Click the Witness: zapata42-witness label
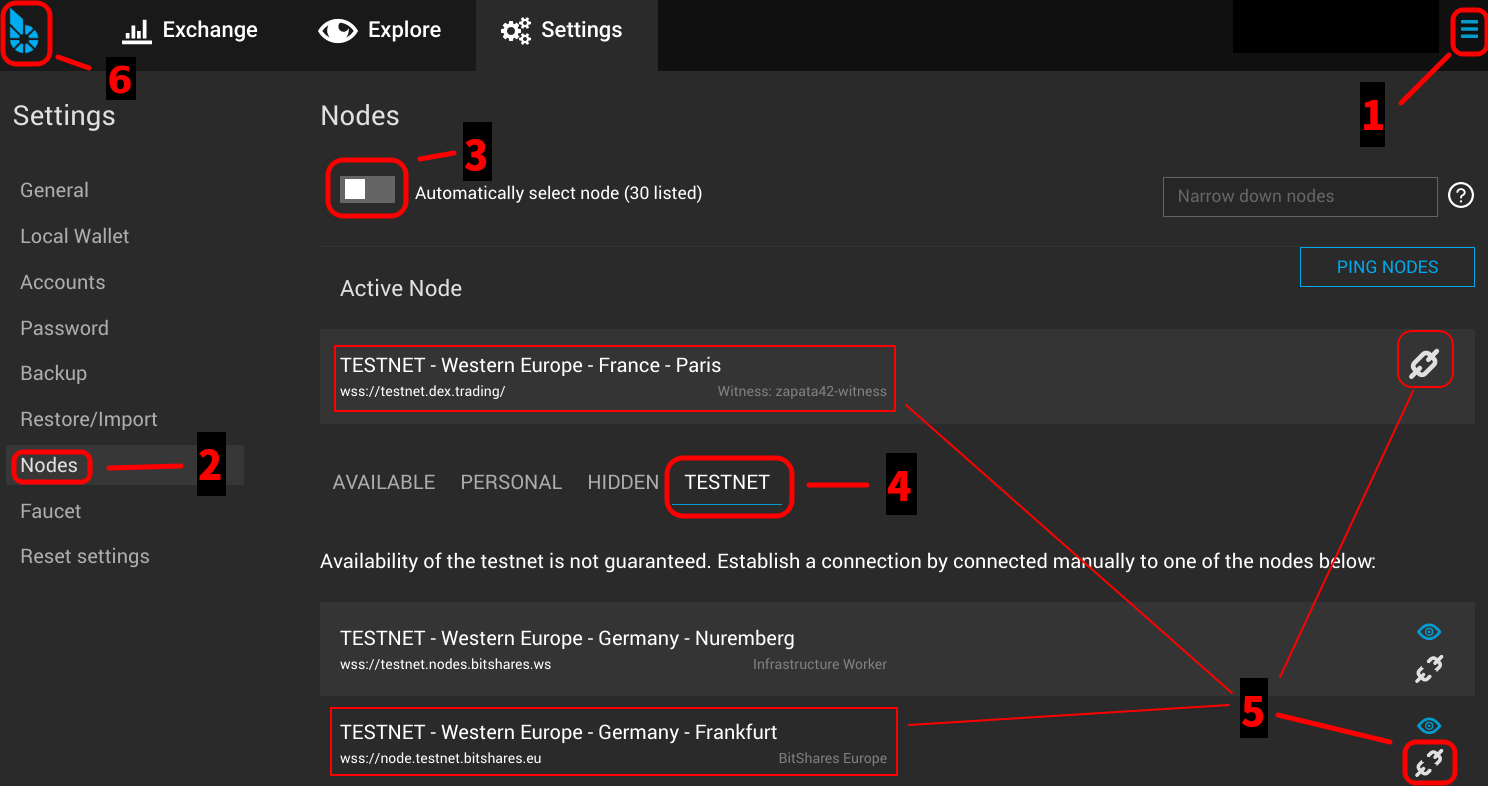 pos(802,391)
